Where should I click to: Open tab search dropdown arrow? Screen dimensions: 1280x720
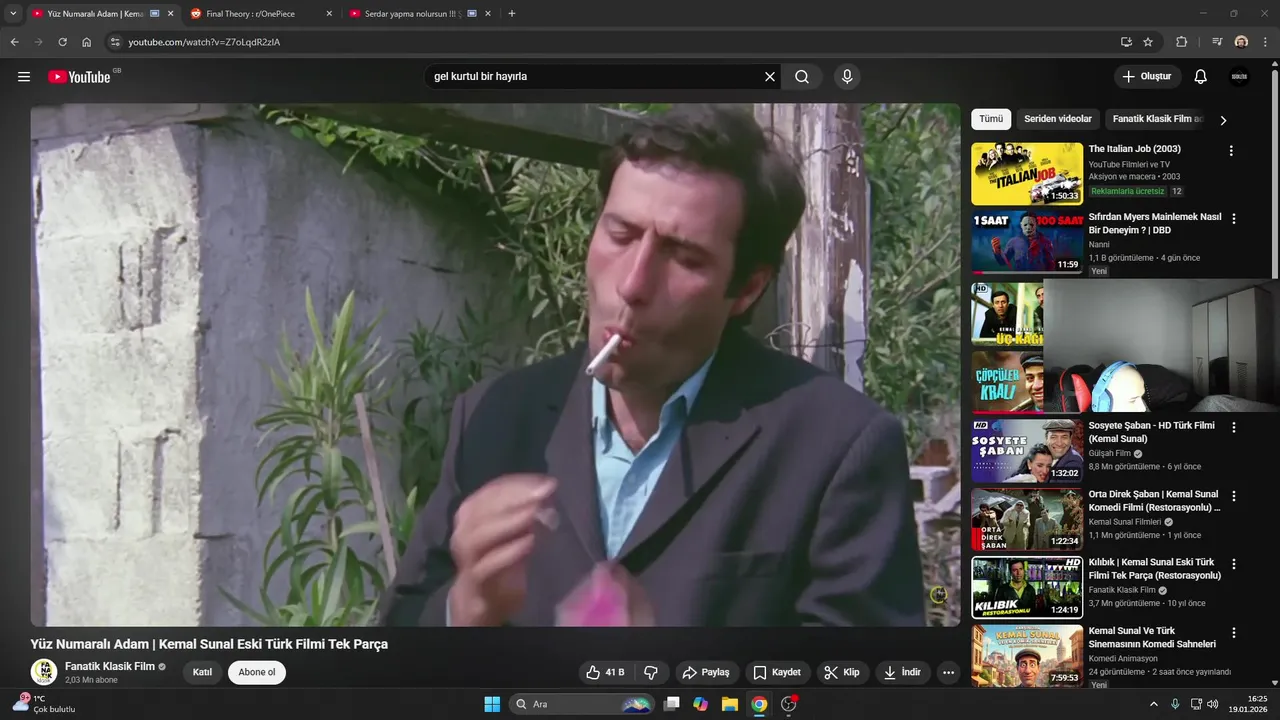(13, 14)
